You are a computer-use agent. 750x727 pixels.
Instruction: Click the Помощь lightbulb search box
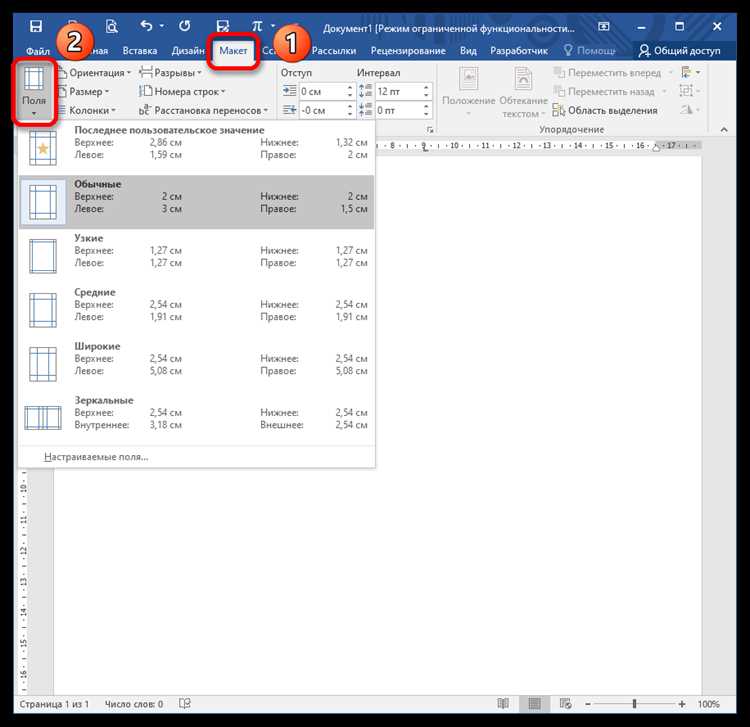[x=590, y=50]
